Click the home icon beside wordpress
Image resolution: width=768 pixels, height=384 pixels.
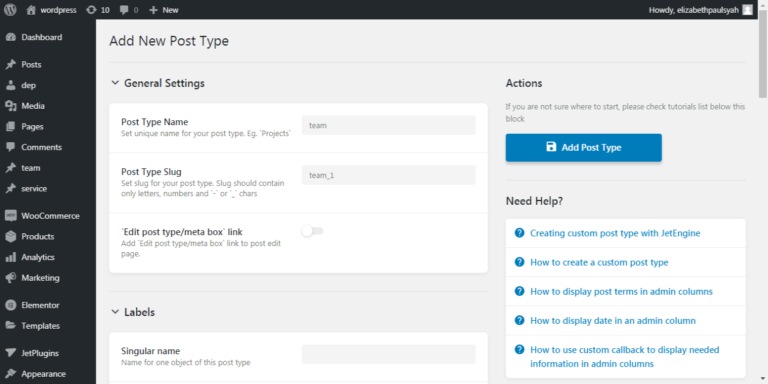click(31, 10)
